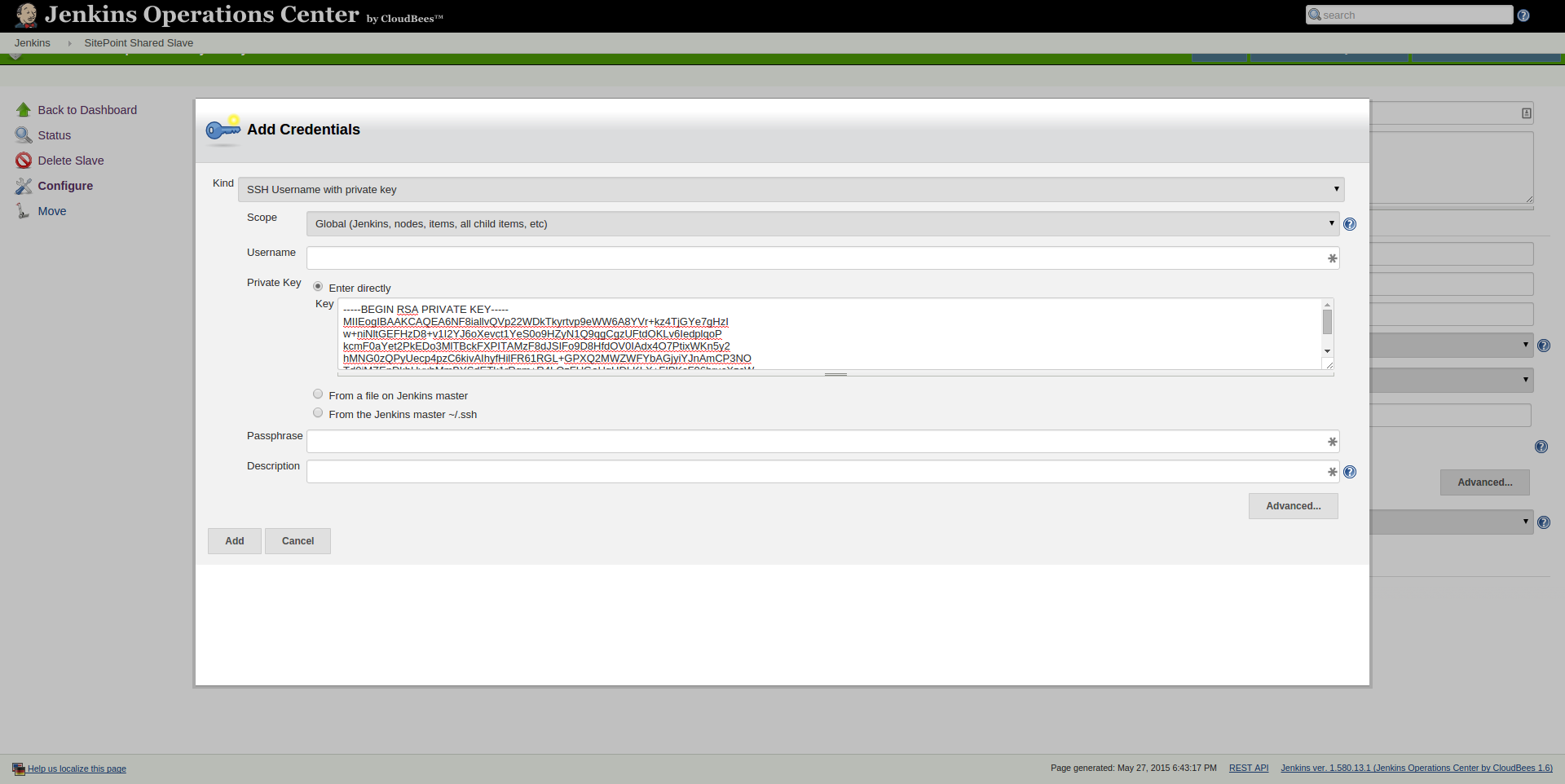Viewport: 1565px width, 784px height.
Task: Click SitePoint Shared Slave breadcrumb
Action: click(x=139, y=43)
